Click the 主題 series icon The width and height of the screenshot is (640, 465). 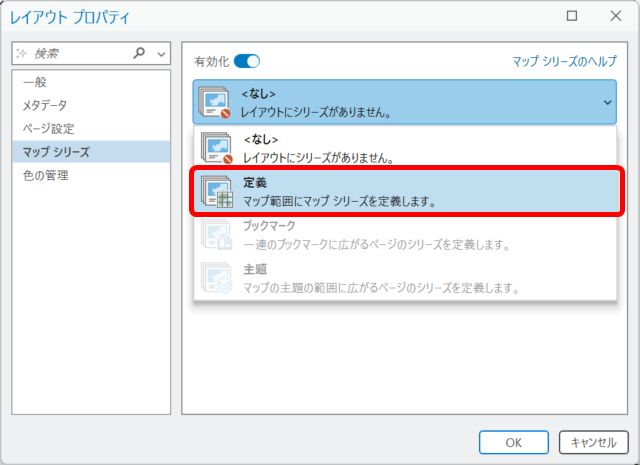217,278
